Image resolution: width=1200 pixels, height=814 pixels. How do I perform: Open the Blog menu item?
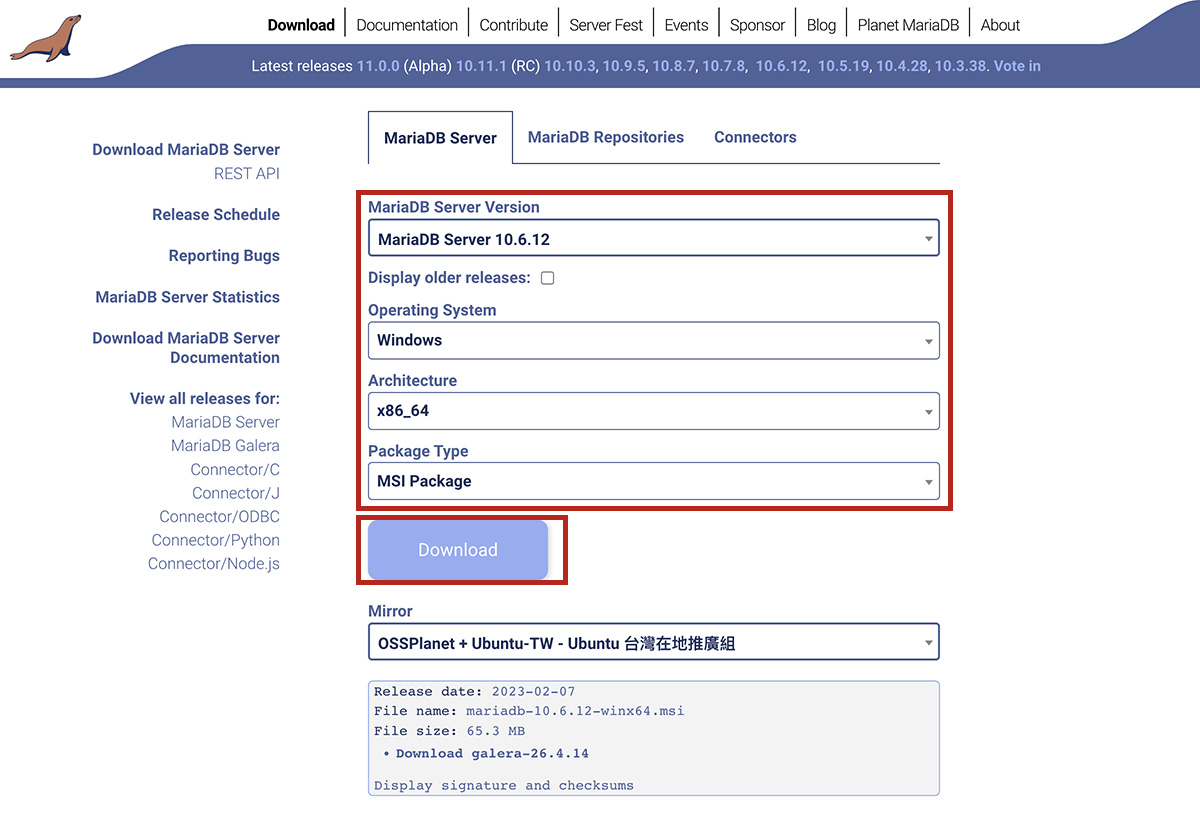pos(821,25)
